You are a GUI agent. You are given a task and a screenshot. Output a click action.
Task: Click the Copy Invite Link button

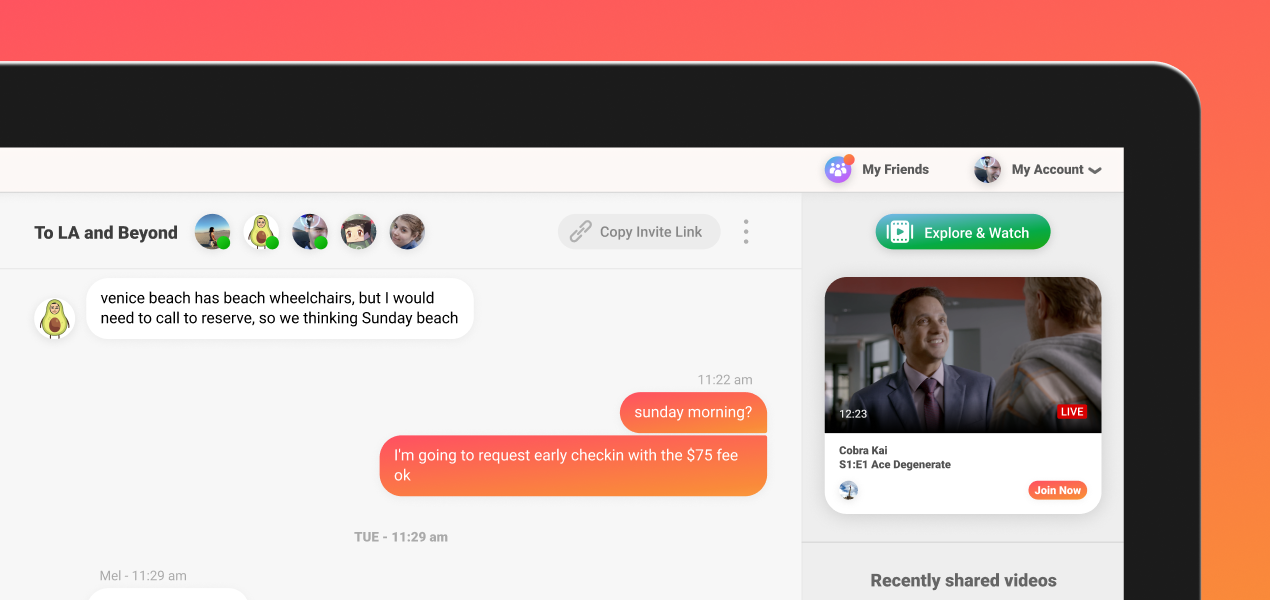639,232
